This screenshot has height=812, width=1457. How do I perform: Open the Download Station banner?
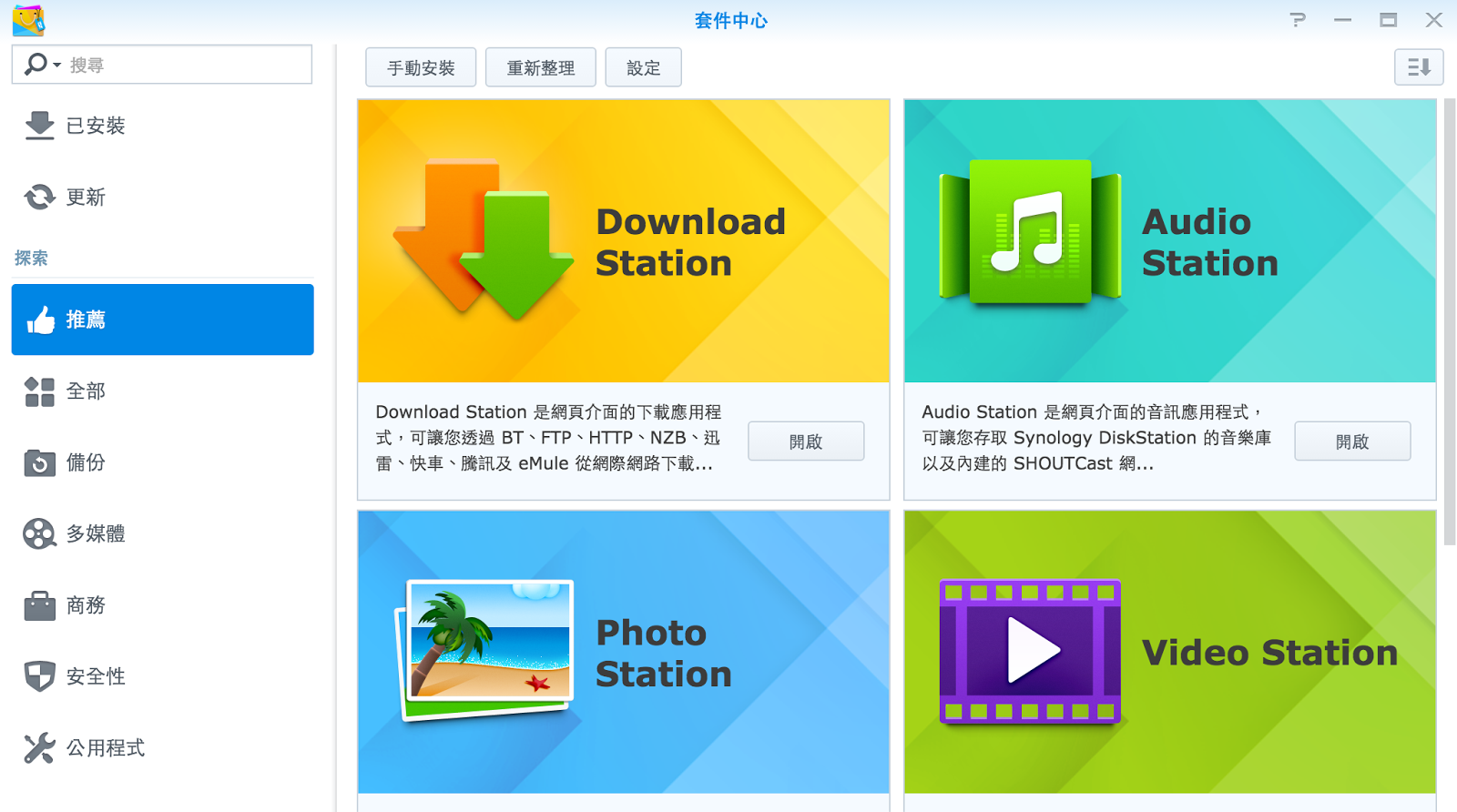624,241
